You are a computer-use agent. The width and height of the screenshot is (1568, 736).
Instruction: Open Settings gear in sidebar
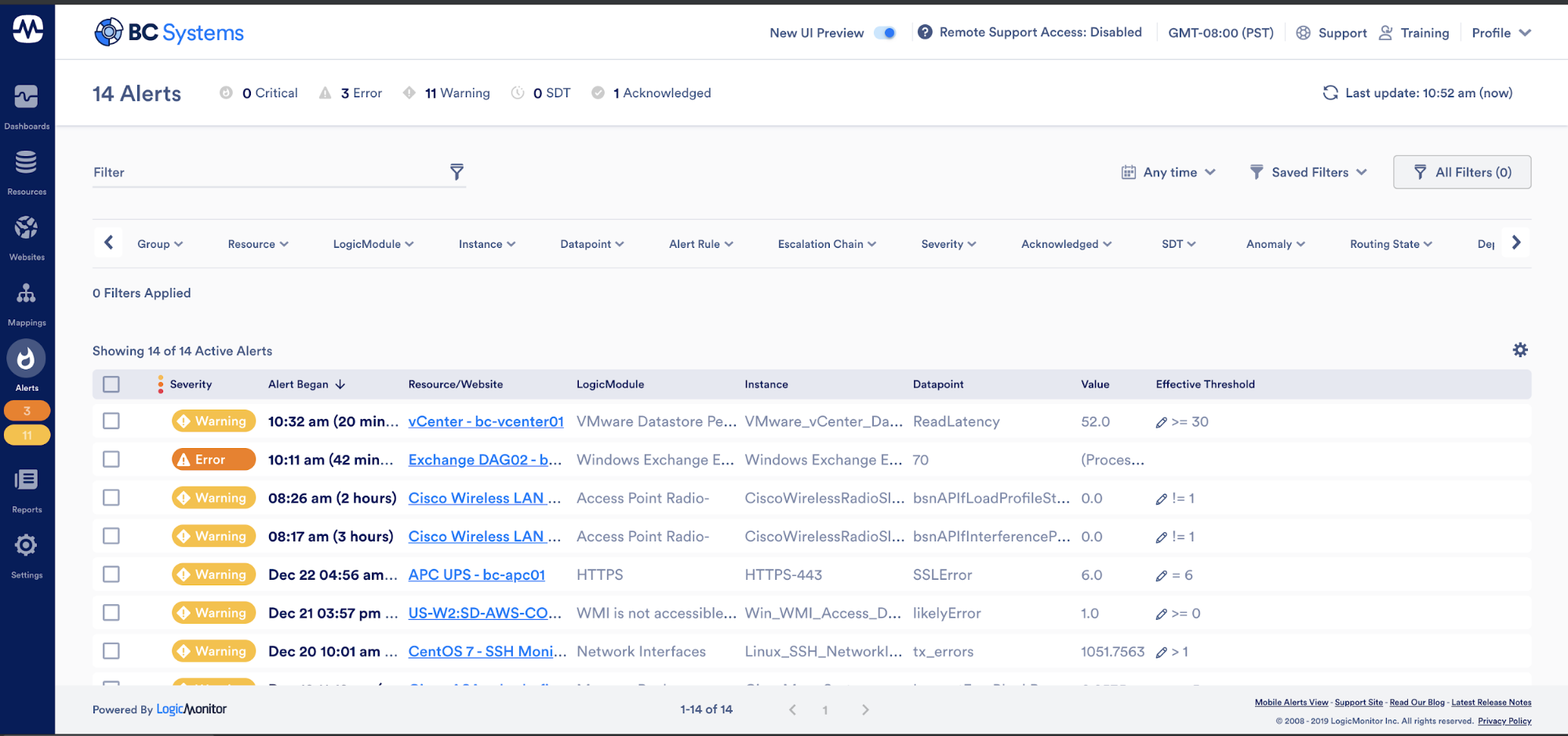click(27, 556)
